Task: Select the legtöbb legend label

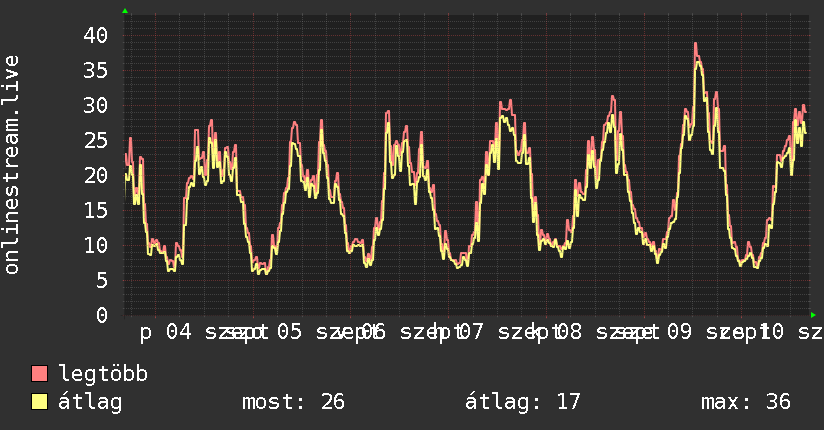Action: click(x=103, y=373)
